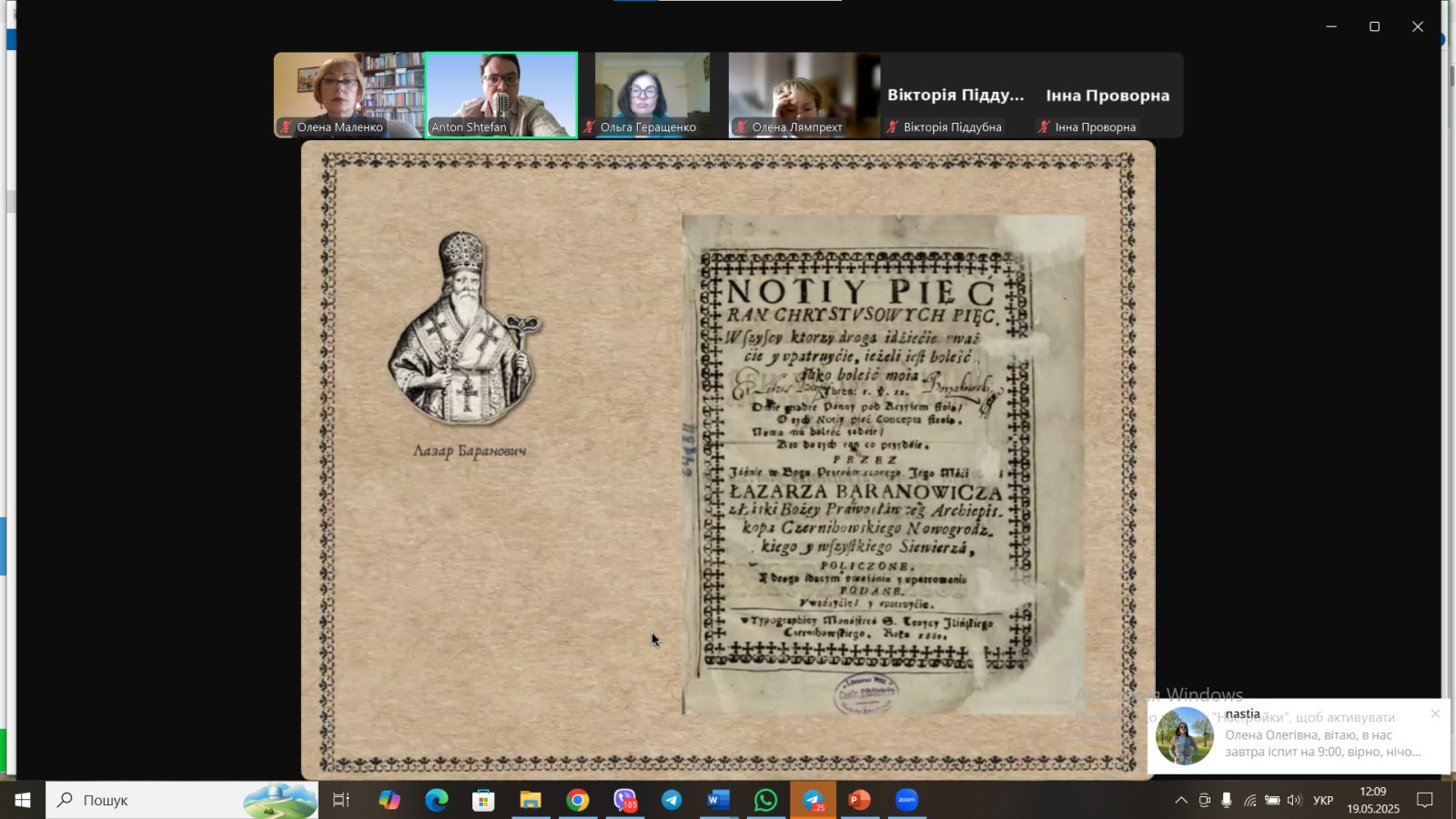
Task: Click muted mic icon for Інна Проворна
Action: click(x=1045, y=127)
